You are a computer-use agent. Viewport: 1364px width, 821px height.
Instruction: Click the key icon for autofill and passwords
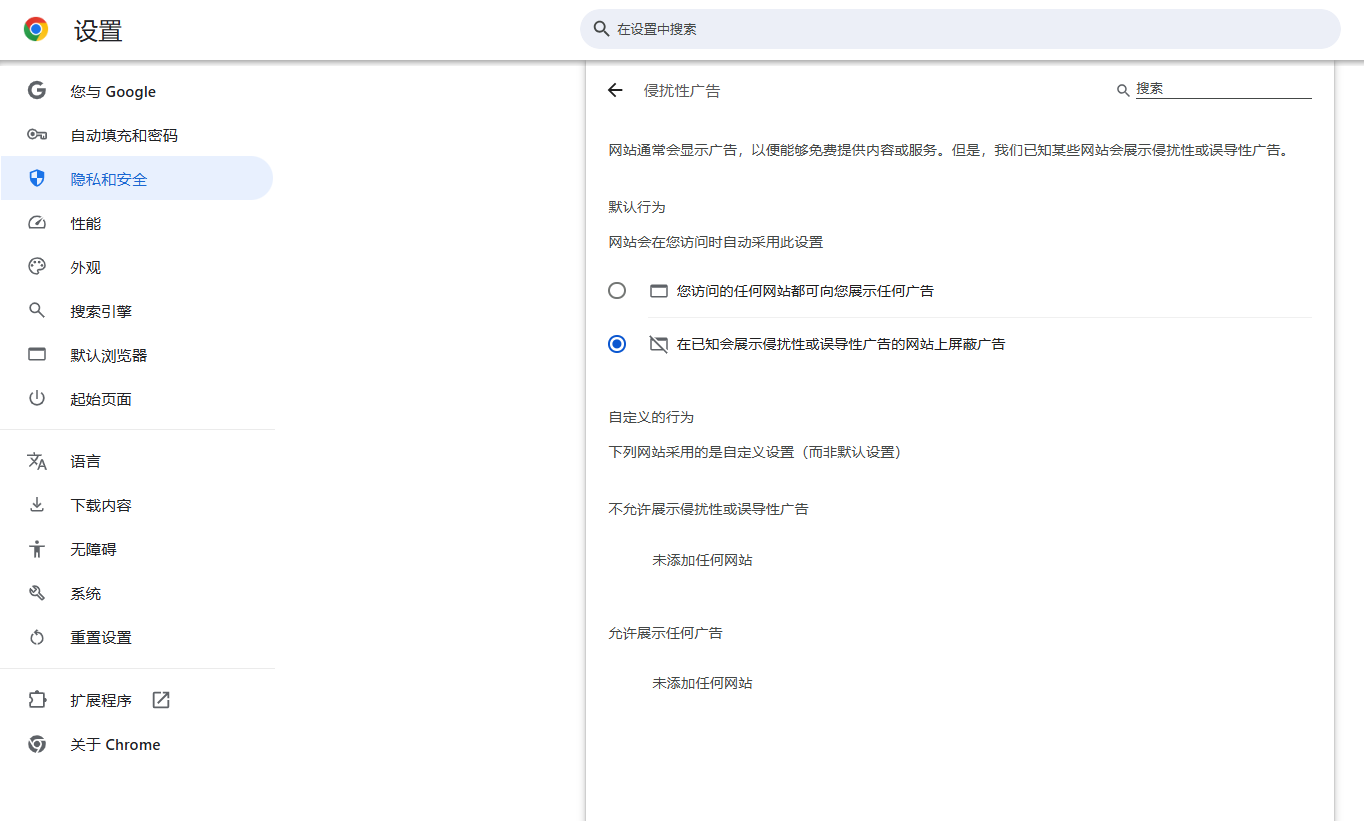(x=37, y=135)
